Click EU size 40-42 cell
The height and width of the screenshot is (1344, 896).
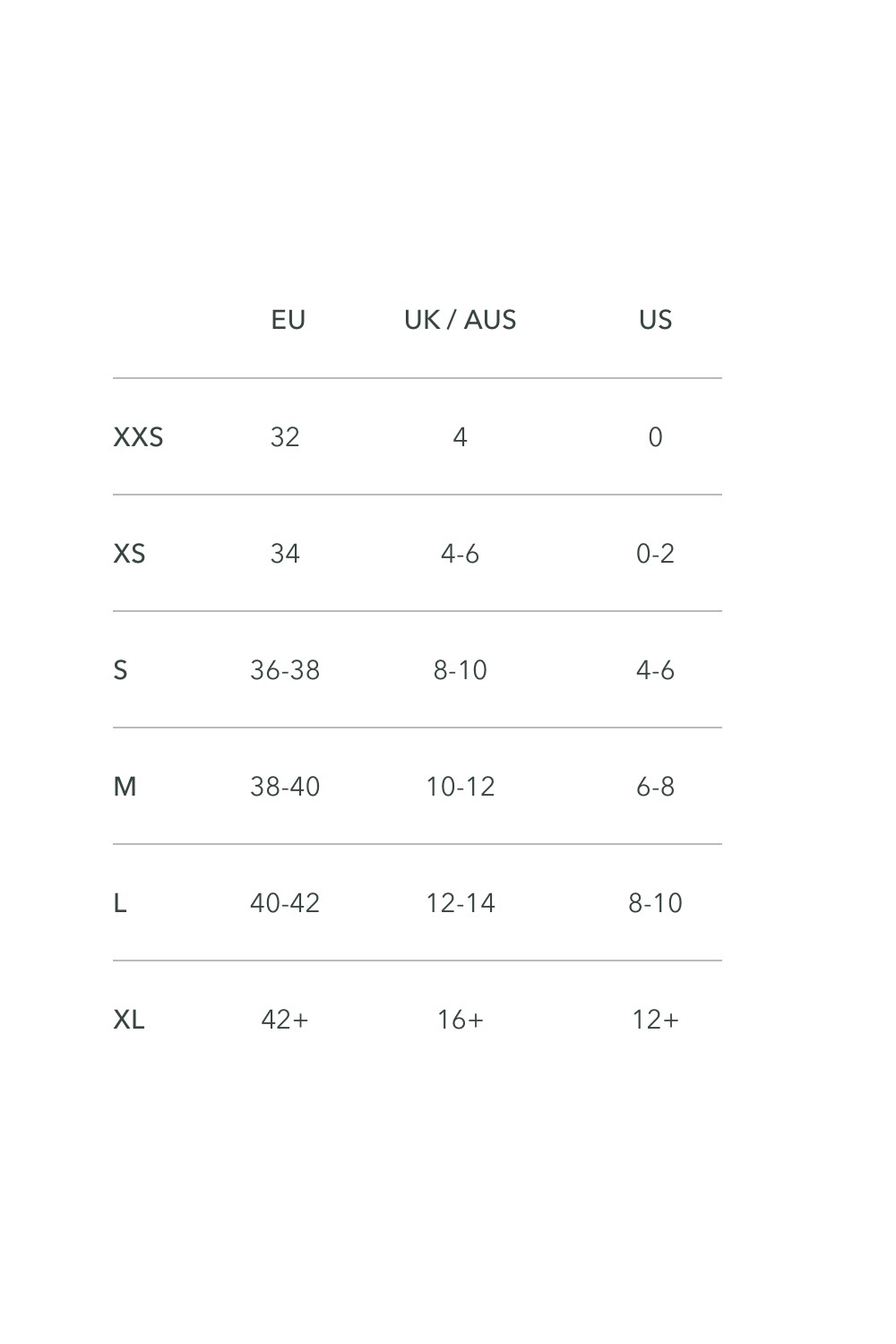point(285,903)
